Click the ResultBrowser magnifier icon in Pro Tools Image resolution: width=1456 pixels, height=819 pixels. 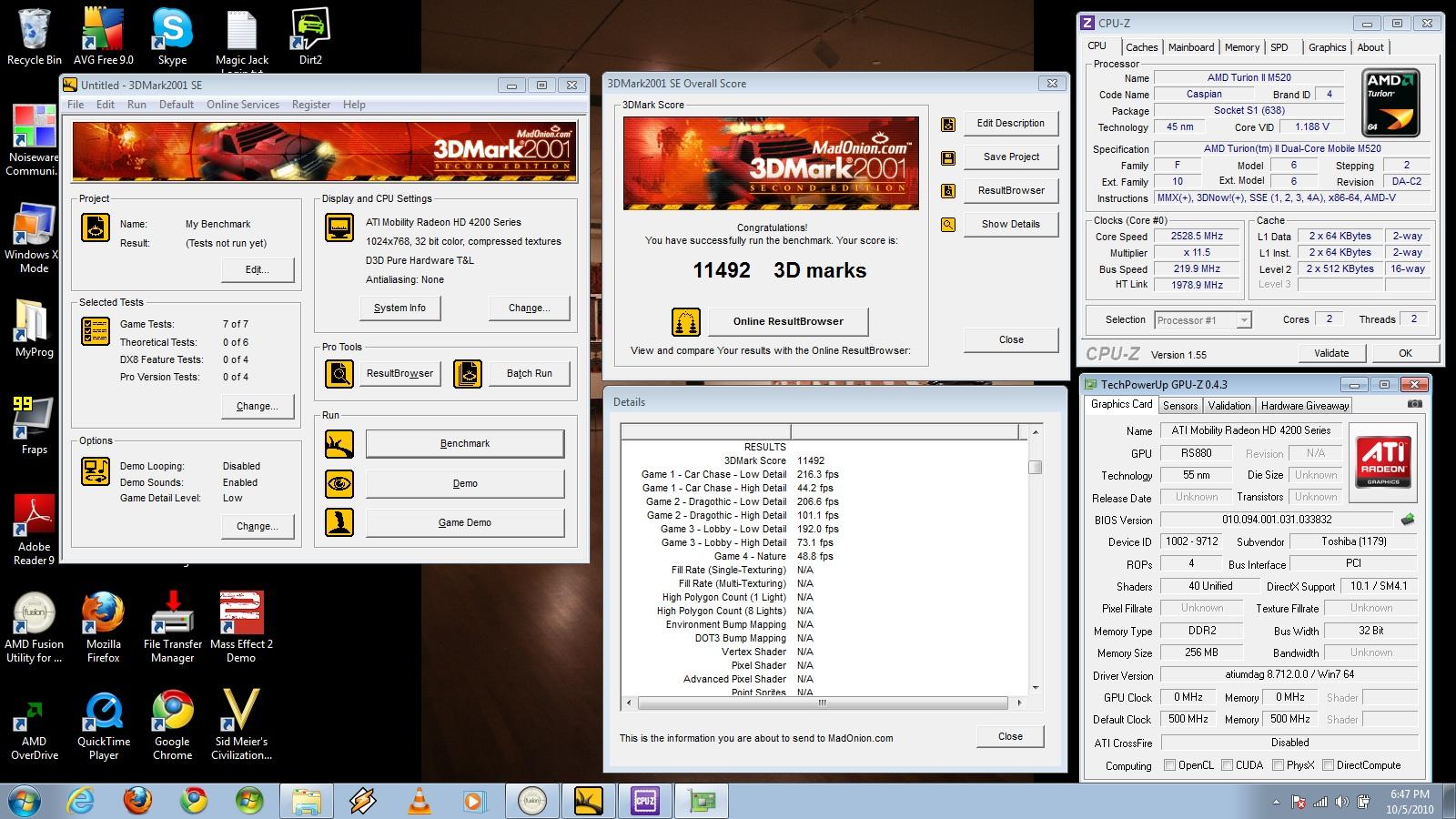pos(339,373)
